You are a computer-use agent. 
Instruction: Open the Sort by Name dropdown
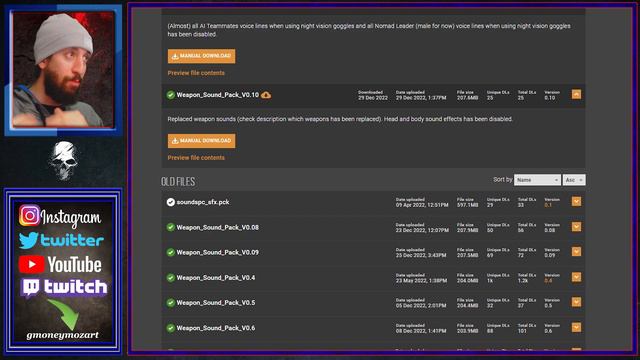click(537, 180)
